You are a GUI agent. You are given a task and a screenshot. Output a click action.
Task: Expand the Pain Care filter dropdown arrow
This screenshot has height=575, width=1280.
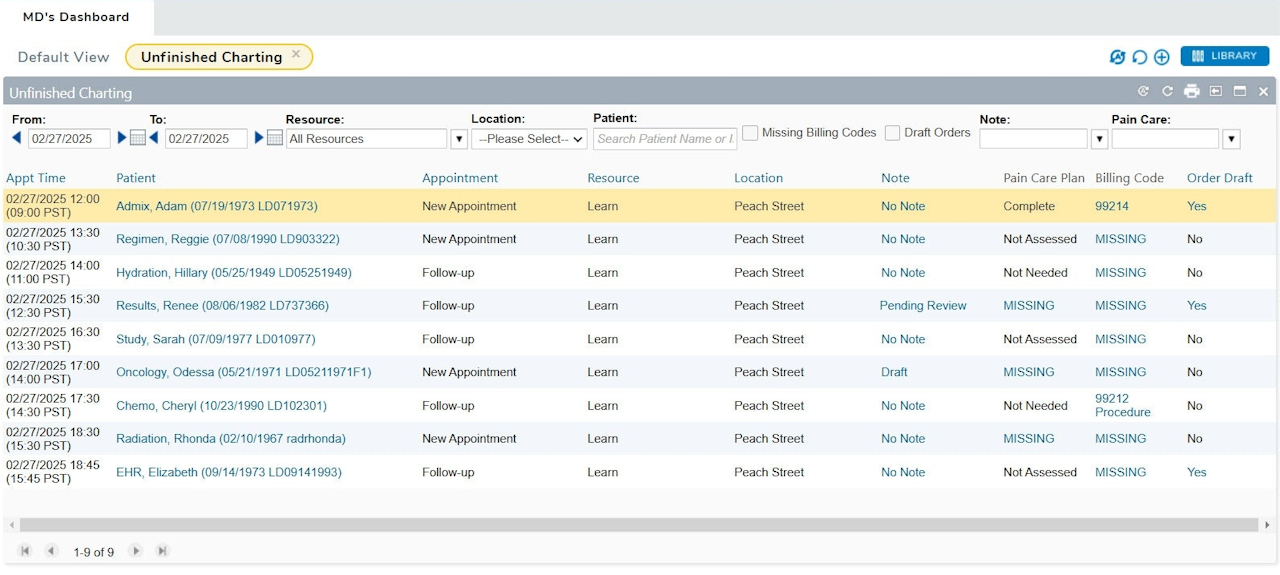click(x=1231, y=139)
